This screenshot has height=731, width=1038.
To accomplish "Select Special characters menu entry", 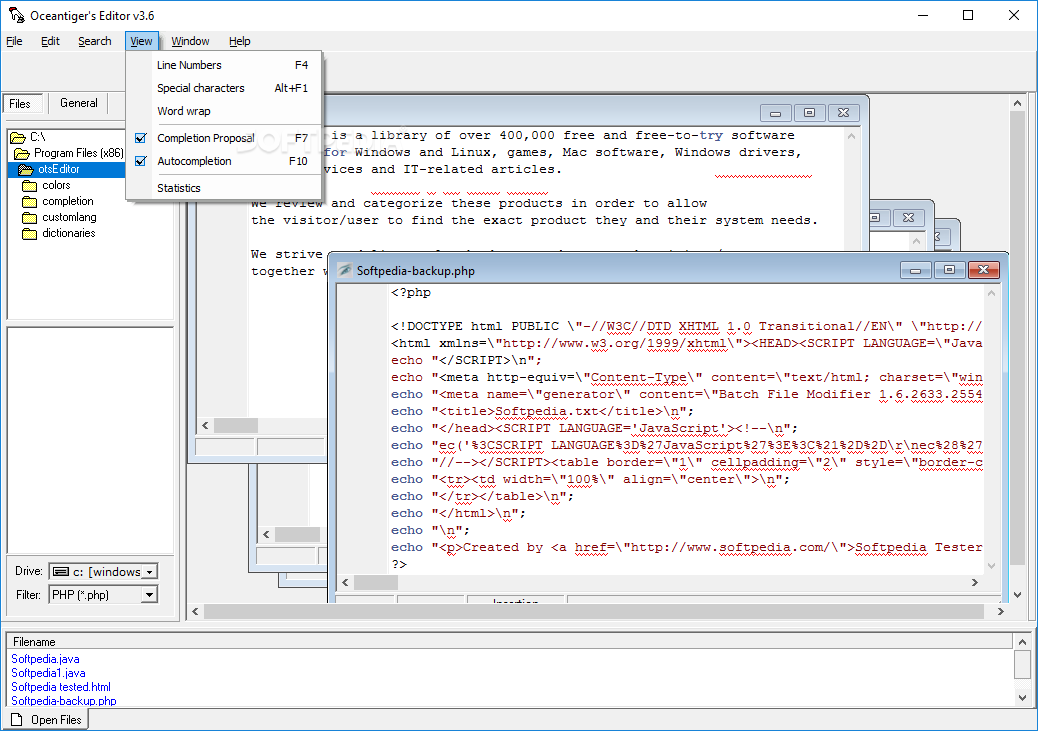I will click(224, 88).
